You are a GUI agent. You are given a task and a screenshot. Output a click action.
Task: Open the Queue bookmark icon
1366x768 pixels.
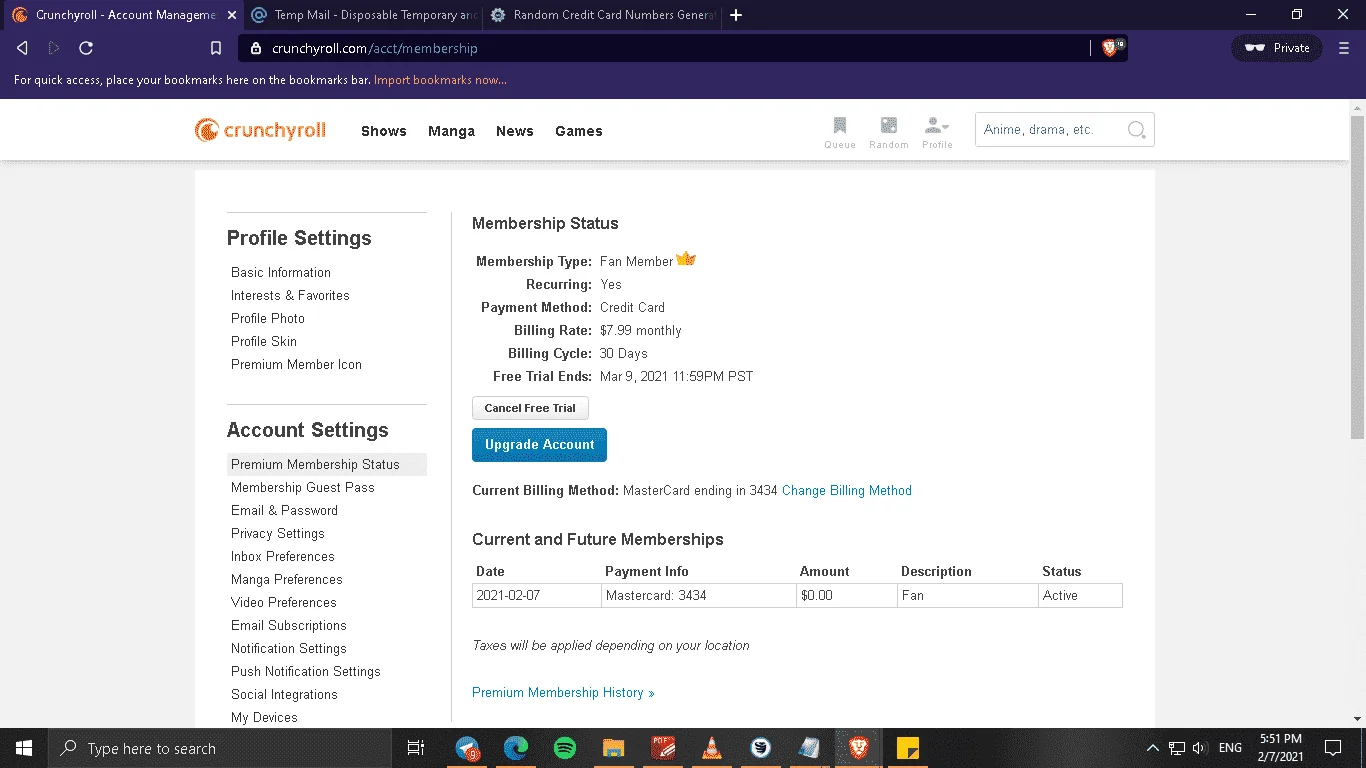pos(840,131)
